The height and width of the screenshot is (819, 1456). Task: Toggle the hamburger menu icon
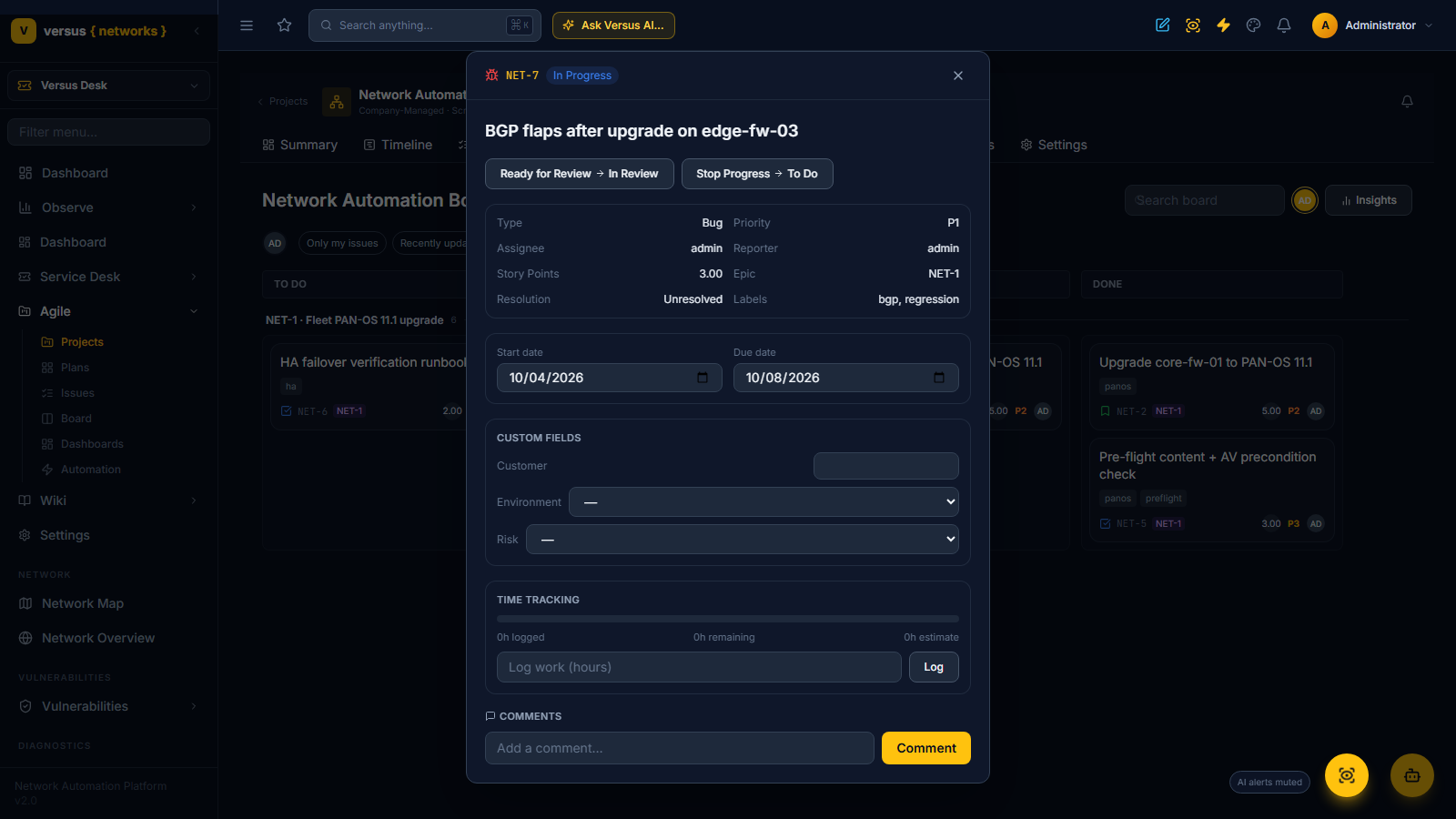(x=247, y=25)
